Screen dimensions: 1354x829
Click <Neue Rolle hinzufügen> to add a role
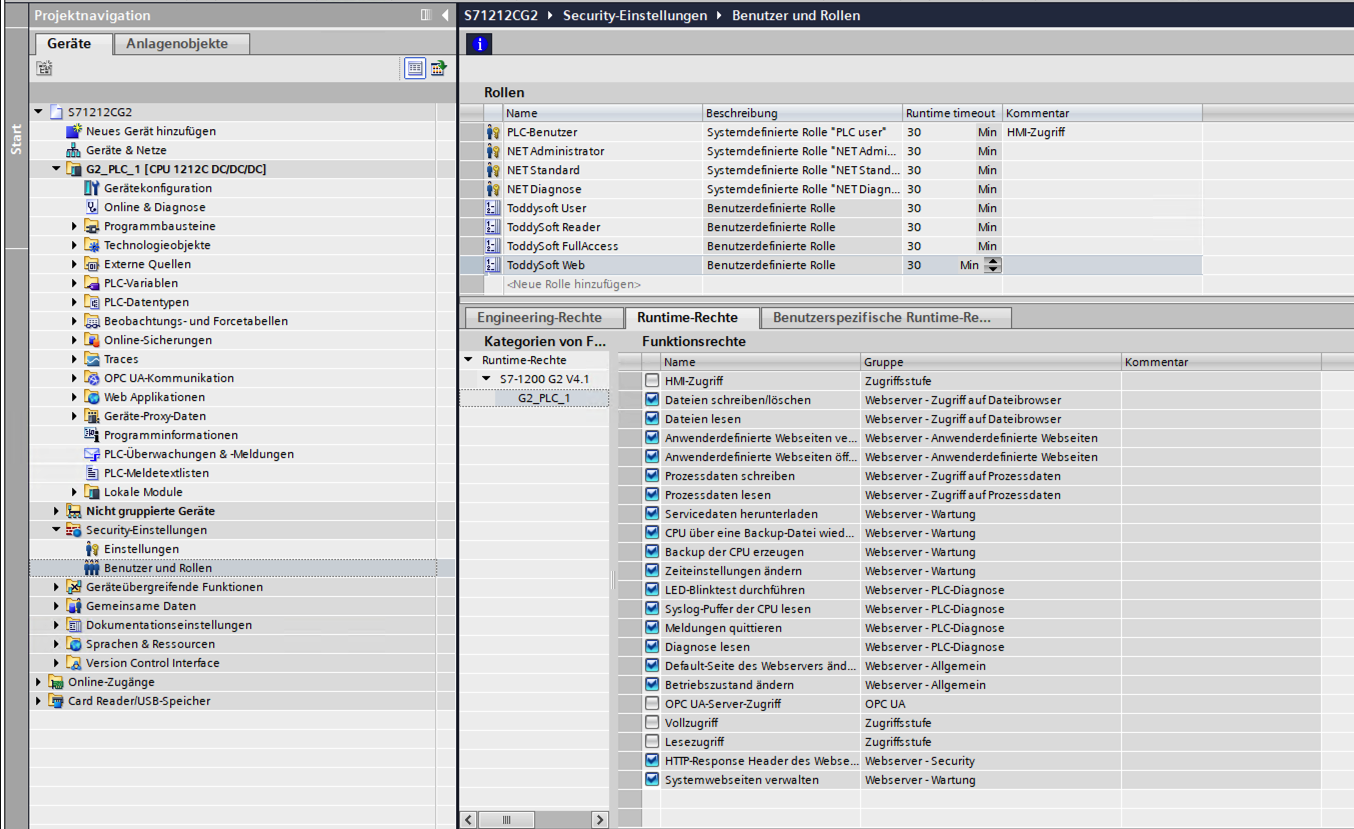[x=573, y=284]
